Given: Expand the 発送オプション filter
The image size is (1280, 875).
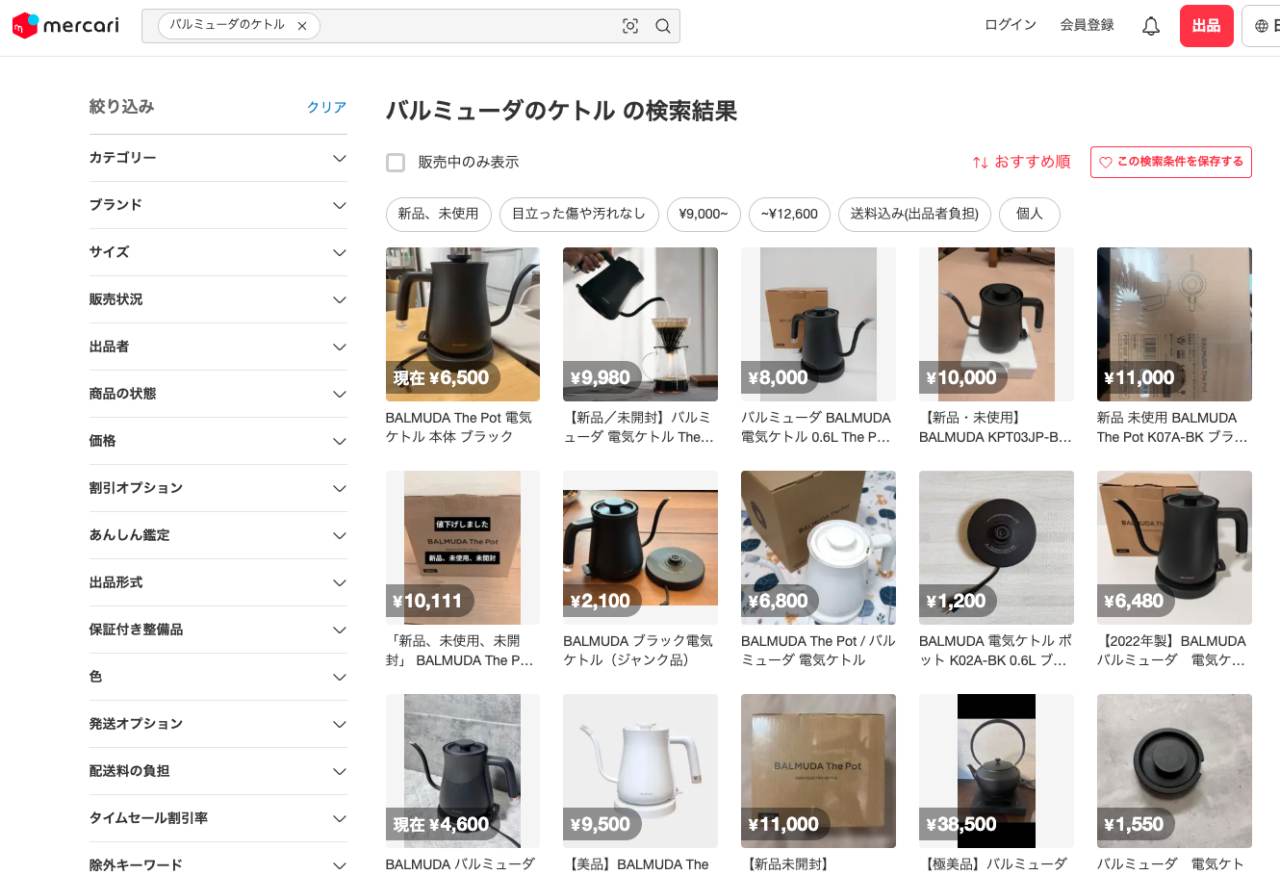Looking at the screenshot, I should click(x=218, y=724).
